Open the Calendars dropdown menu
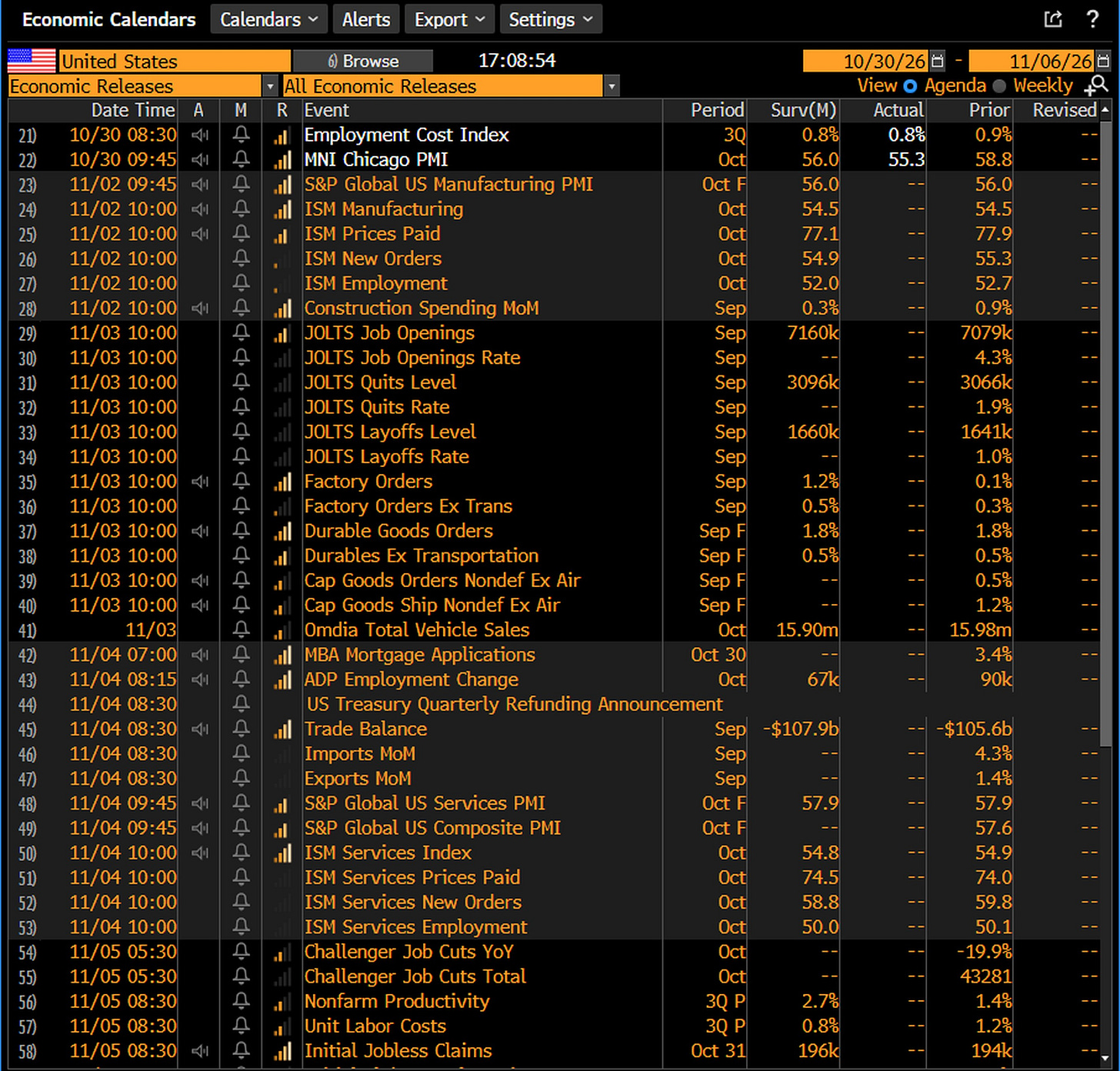Screen dimensions: 1120x1071 (268, 19)
